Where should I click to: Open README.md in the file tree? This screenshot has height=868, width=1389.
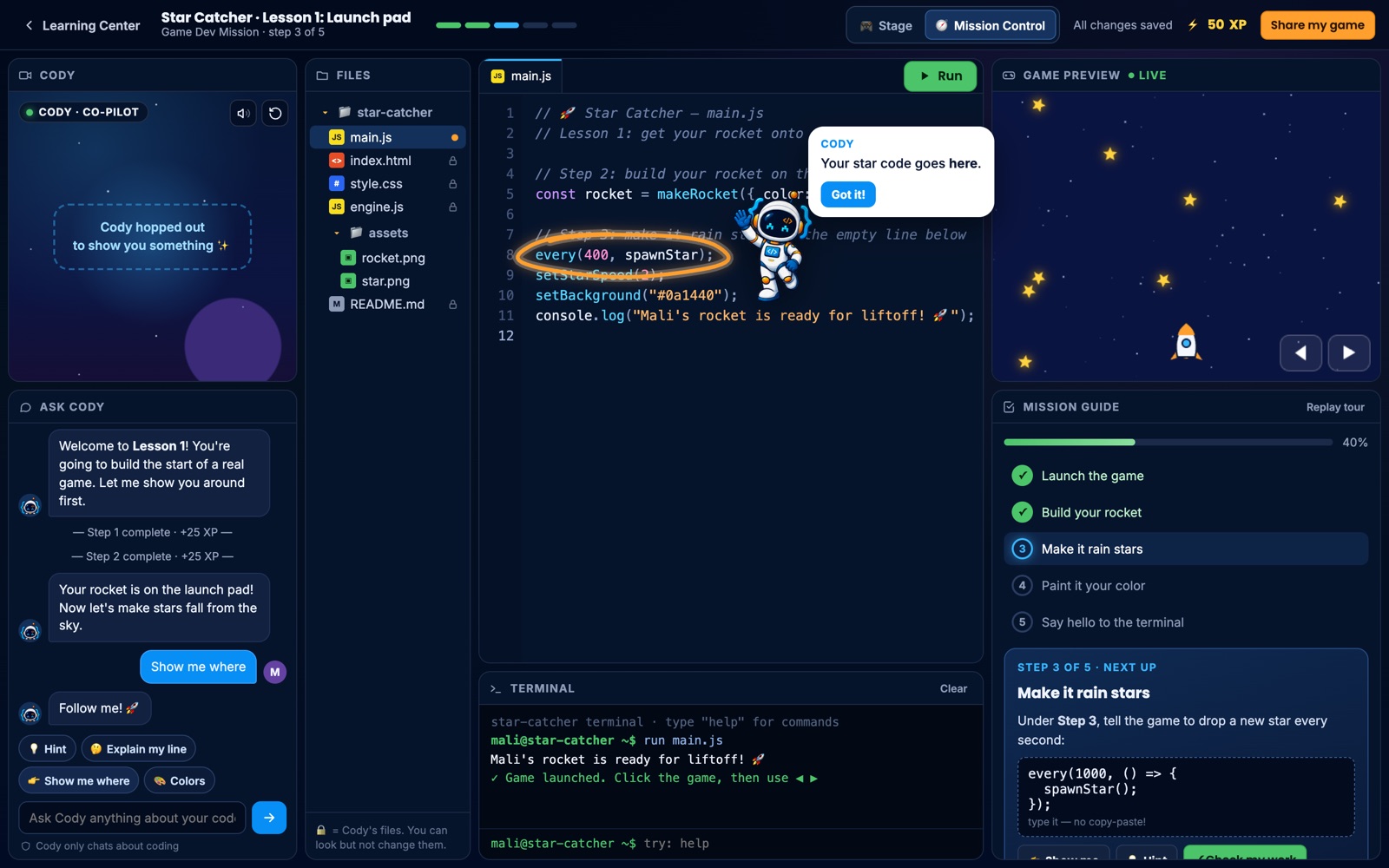point(388,305)
